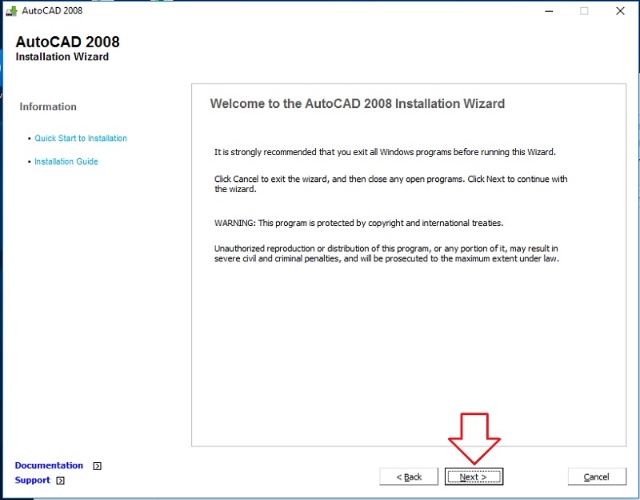
Task: Click the 'It is strongly recommended' sentence
Action: click(x=385, y=152)
